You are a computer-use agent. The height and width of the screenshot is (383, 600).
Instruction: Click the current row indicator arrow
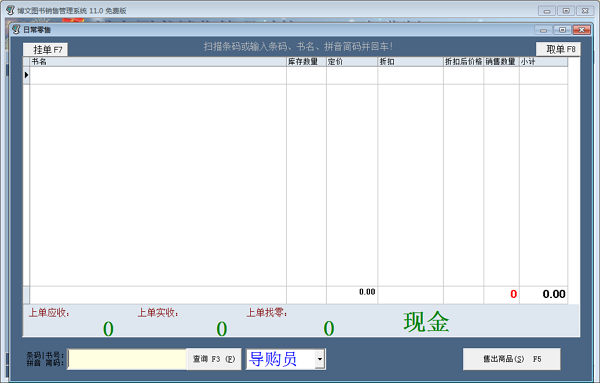26,75
